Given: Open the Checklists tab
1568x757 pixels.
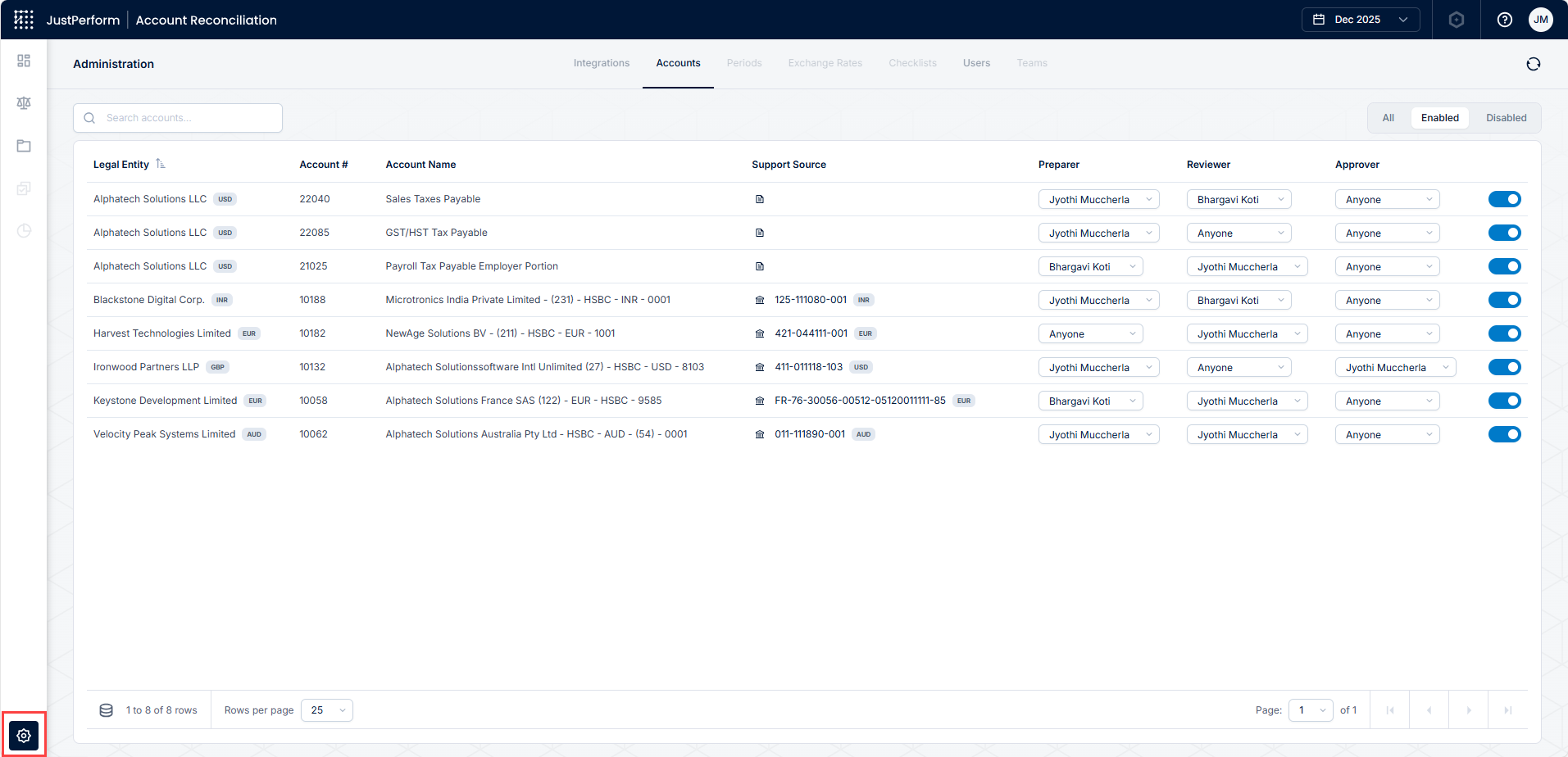Looking at the screenshot, I should click(x=913, y=63).
